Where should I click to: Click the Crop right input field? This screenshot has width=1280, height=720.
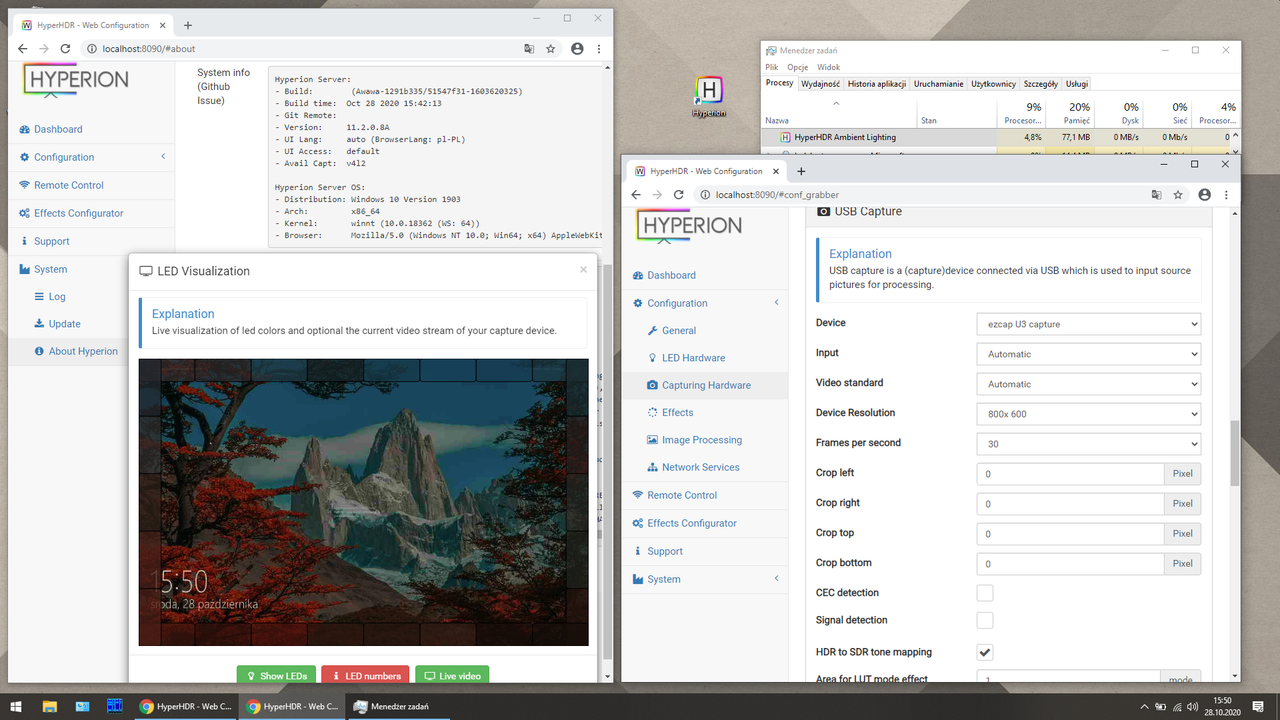[x=1070, y=504]
